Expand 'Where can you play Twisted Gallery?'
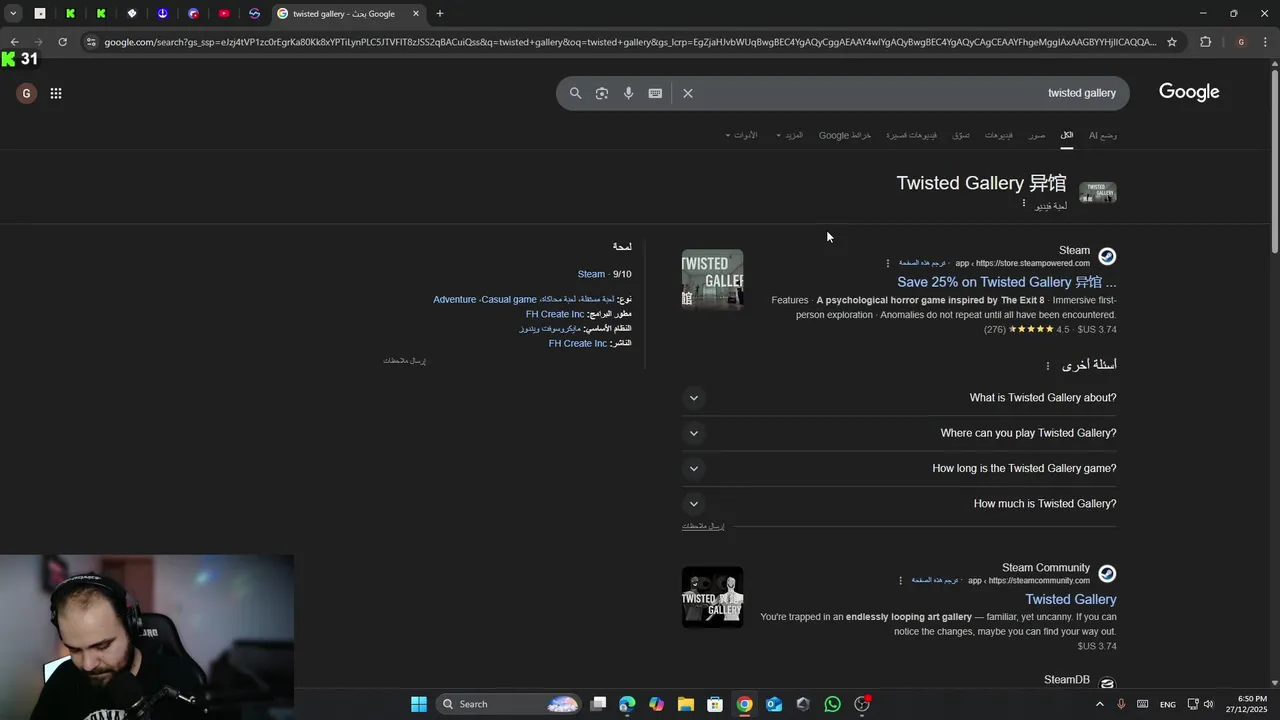 tap(899, 433)
